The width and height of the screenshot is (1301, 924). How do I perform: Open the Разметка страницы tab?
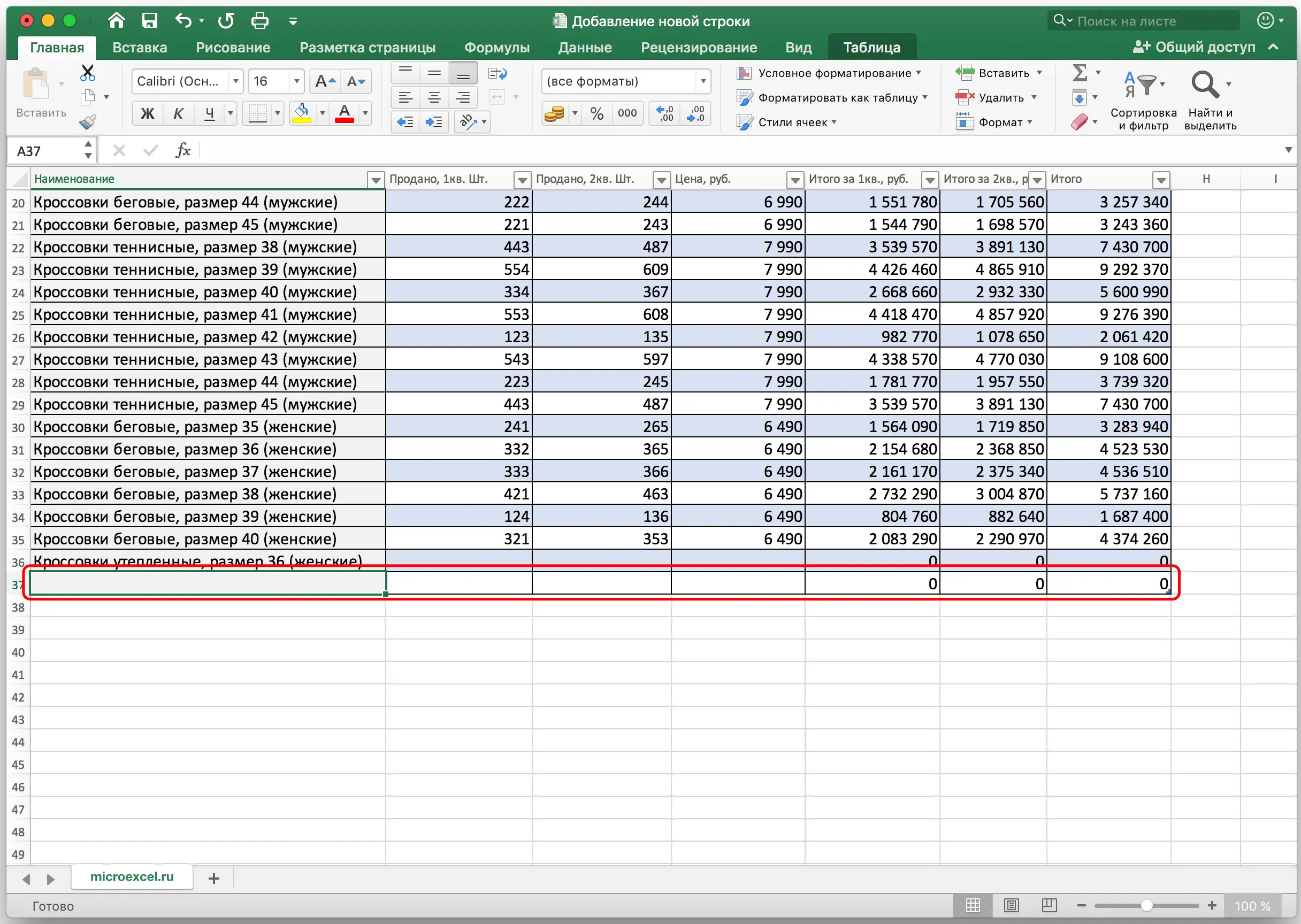(368, 47)
